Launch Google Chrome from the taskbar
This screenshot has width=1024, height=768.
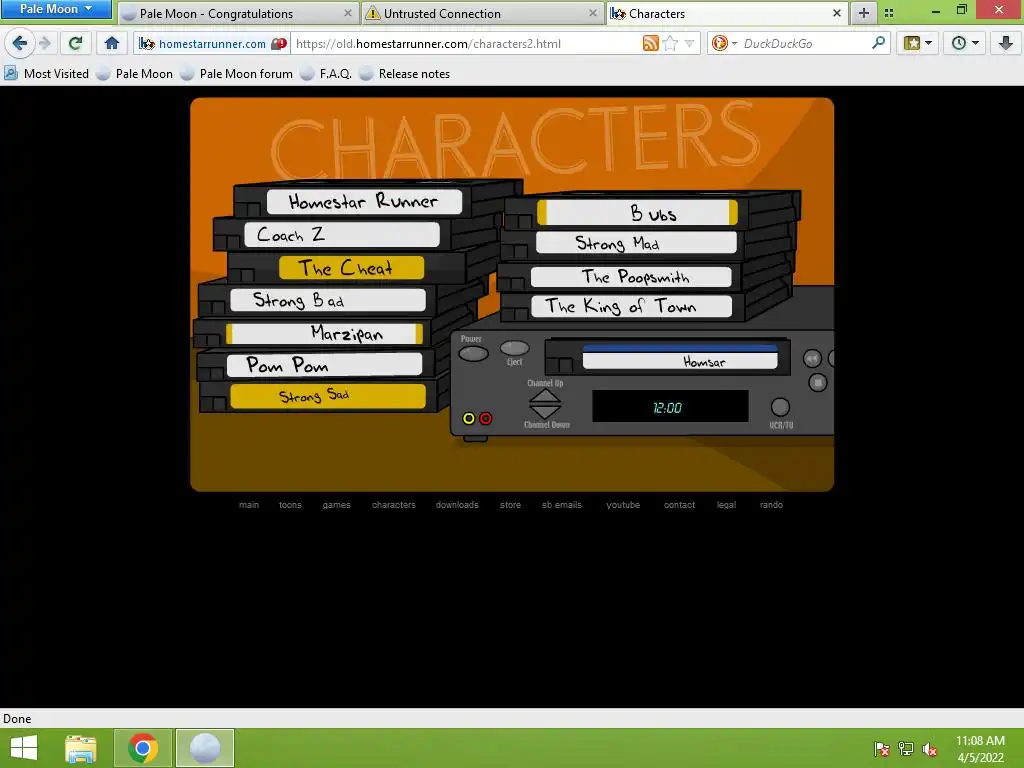143,748
